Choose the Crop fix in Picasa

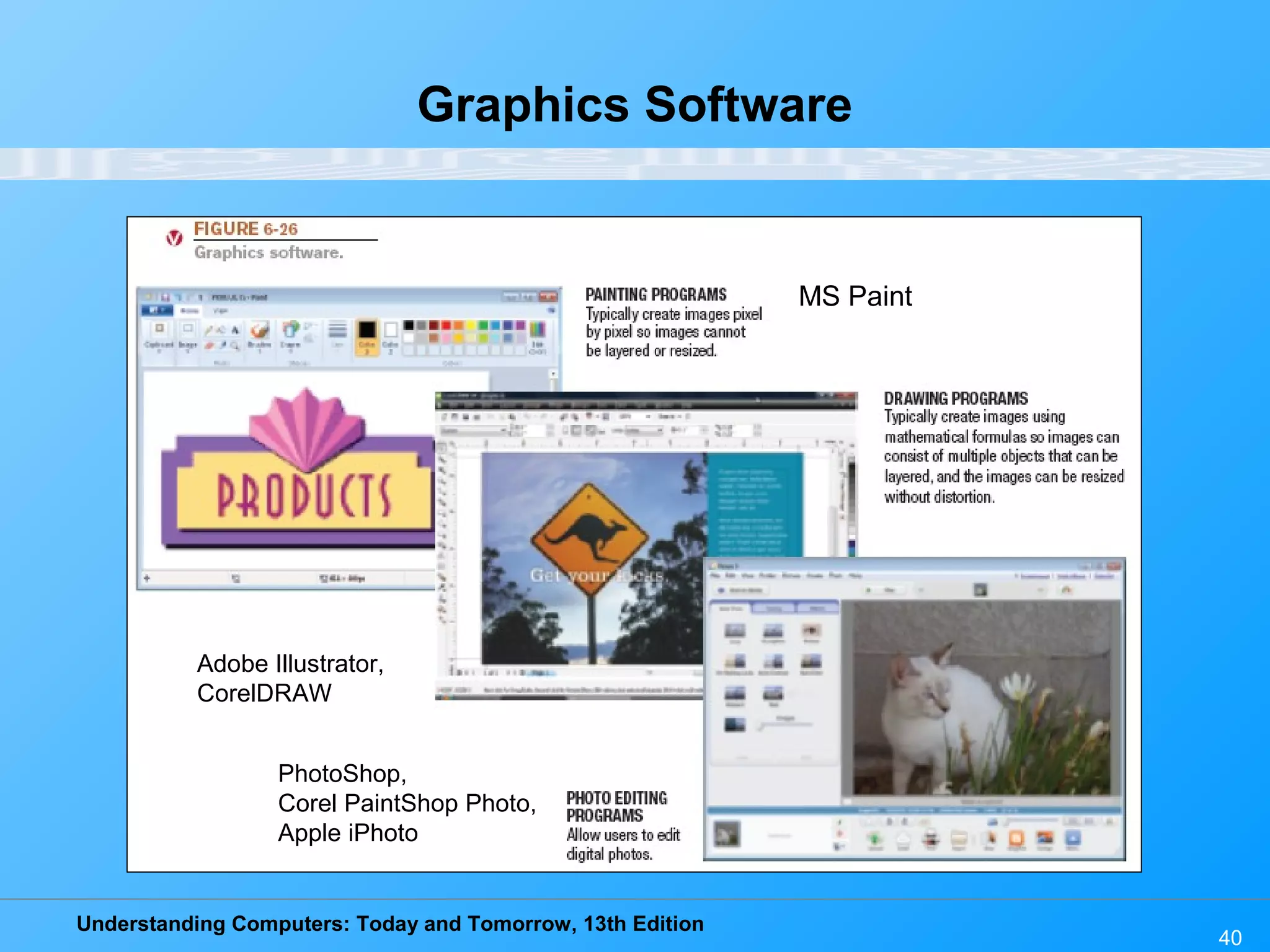(735, 633)
